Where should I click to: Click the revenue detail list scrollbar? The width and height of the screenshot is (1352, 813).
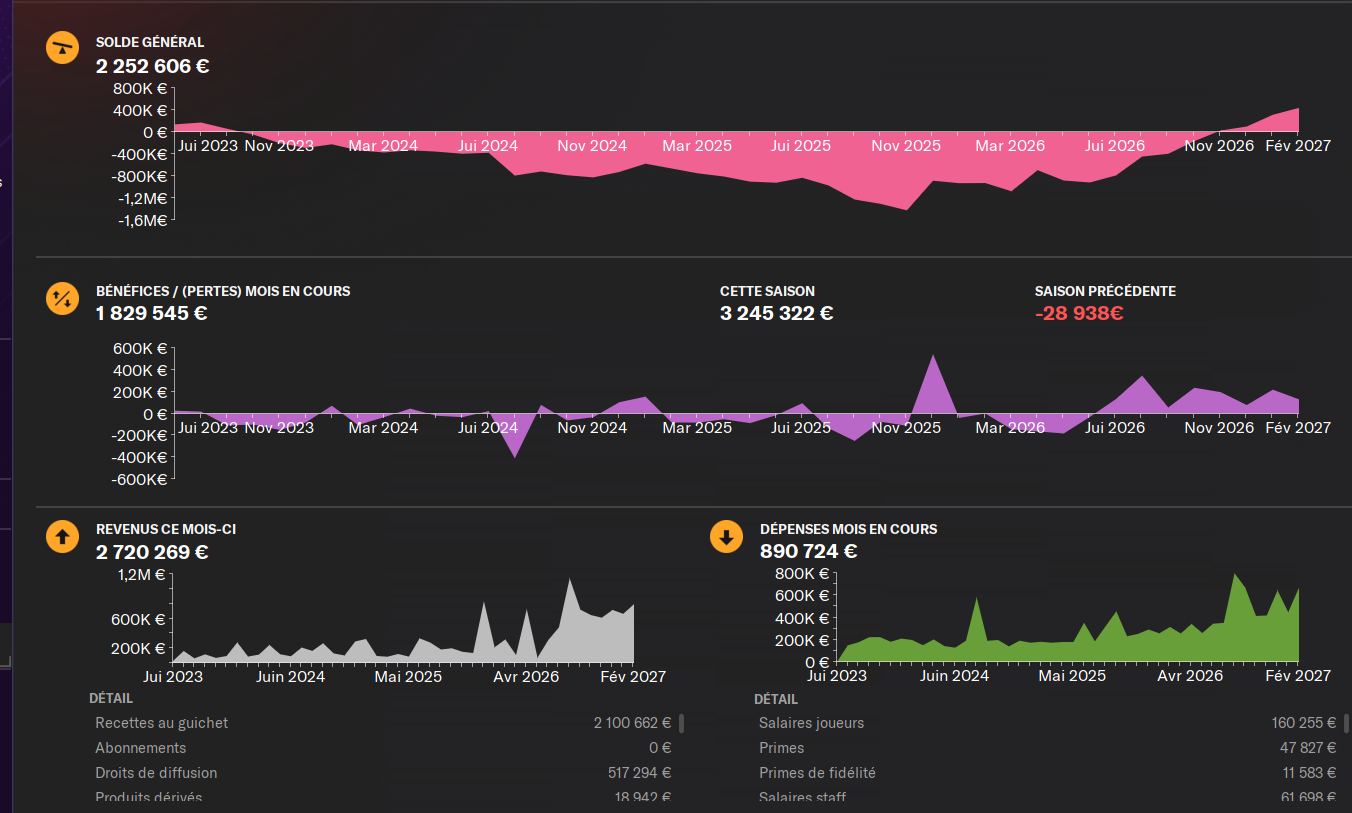tap(682, 723)
